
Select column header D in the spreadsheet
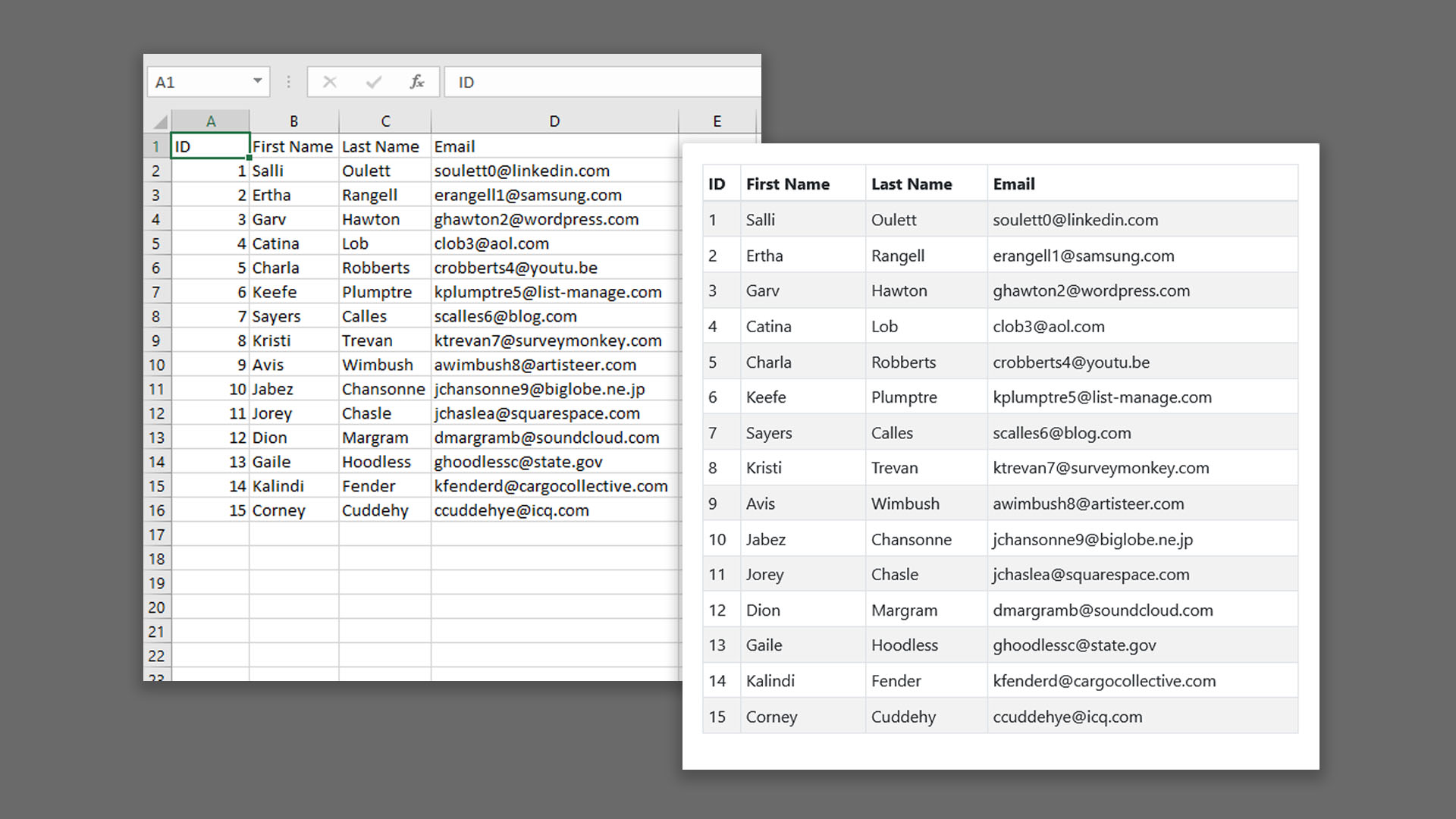(x=554, y=121)
